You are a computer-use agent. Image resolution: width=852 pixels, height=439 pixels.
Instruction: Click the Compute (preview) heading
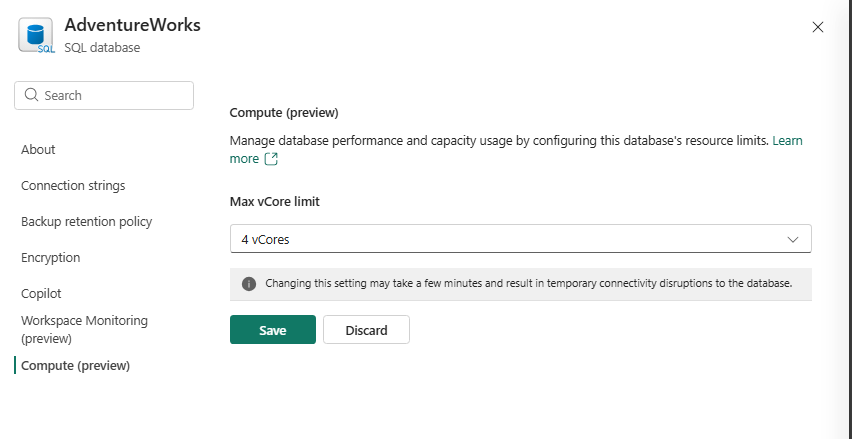pyautogui.click(x=284, y=113)
